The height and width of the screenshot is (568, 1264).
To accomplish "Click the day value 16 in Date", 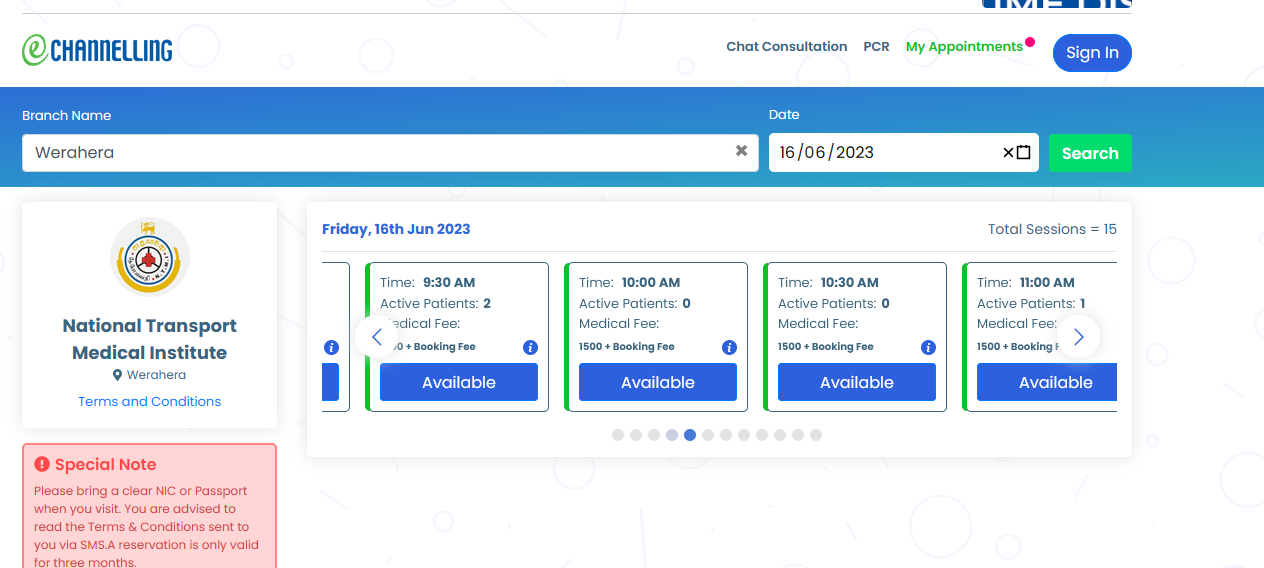I will (787, 153).
